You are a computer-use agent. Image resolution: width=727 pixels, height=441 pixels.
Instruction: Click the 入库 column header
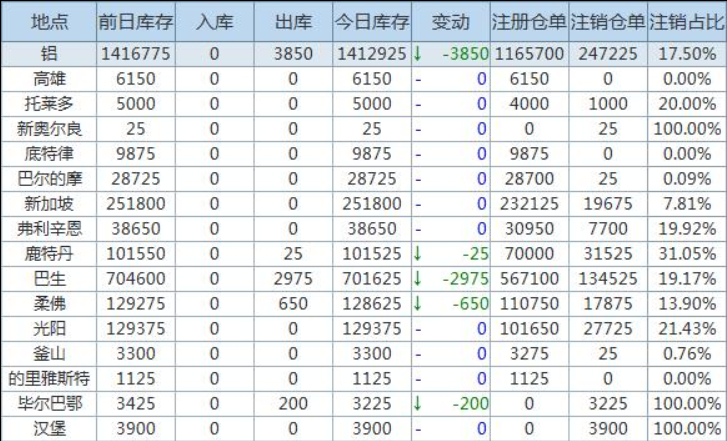pyautogui.click(x=213, y=21)
